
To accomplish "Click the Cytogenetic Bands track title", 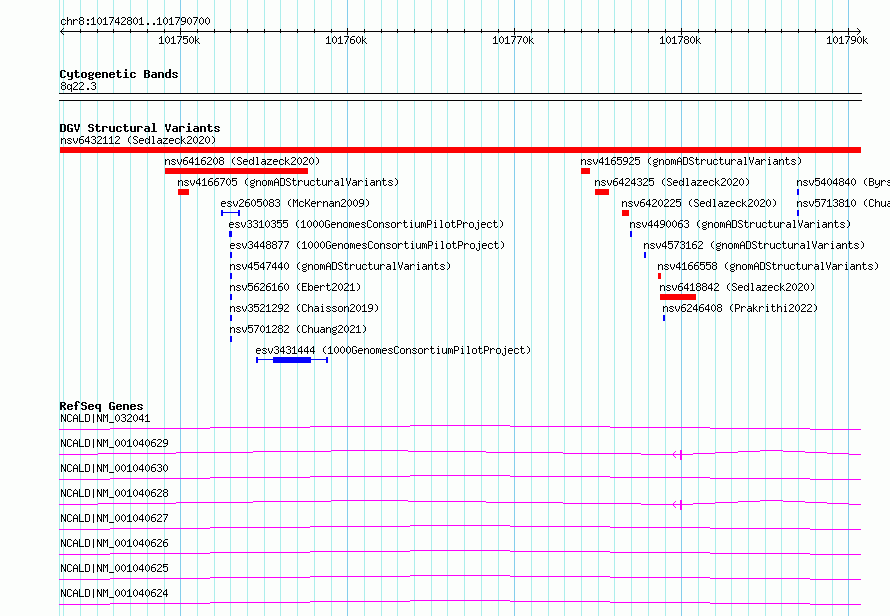I will 119,74.
